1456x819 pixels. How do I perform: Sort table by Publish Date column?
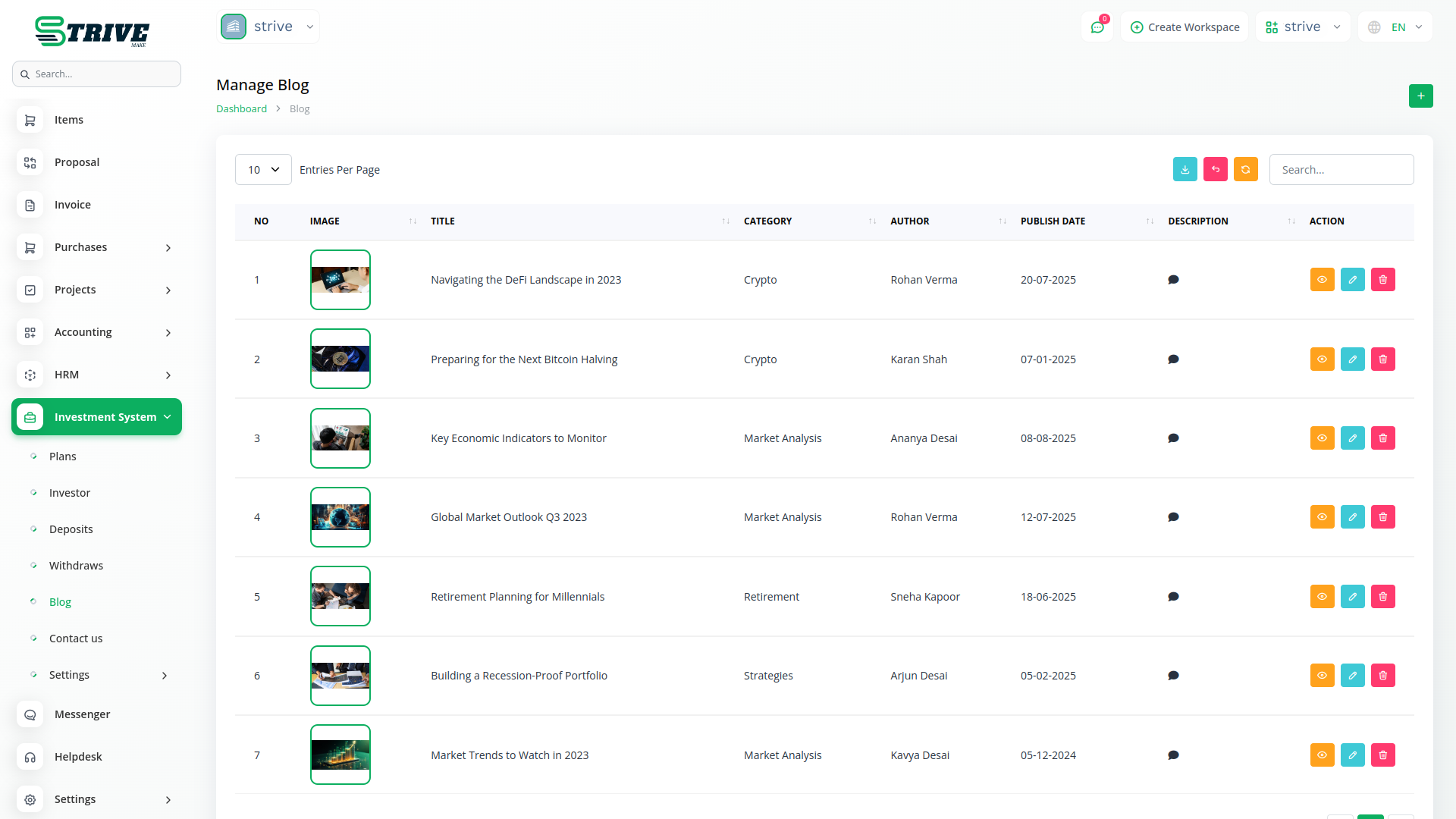click(1053, 221)
